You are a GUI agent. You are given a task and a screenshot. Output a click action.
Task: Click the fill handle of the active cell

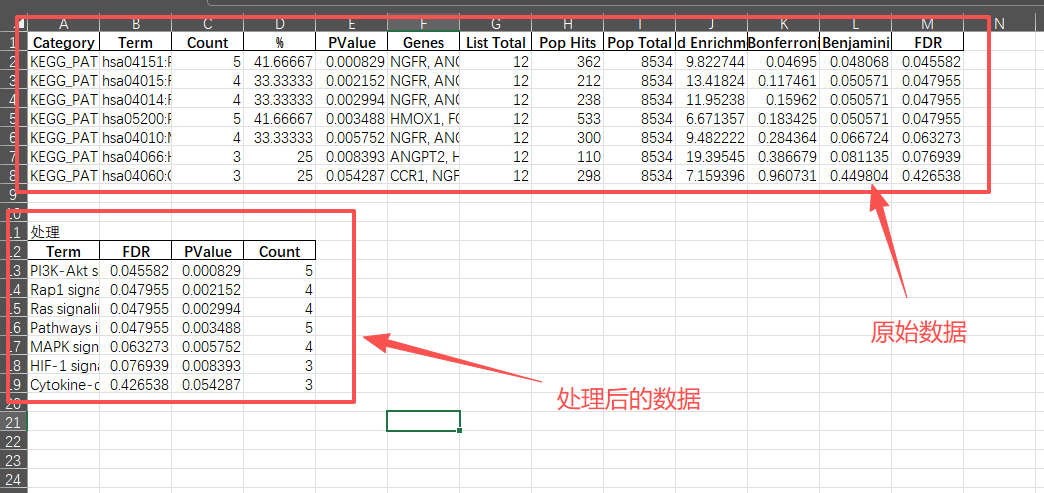pyautogui.click(x=459, y=431)
